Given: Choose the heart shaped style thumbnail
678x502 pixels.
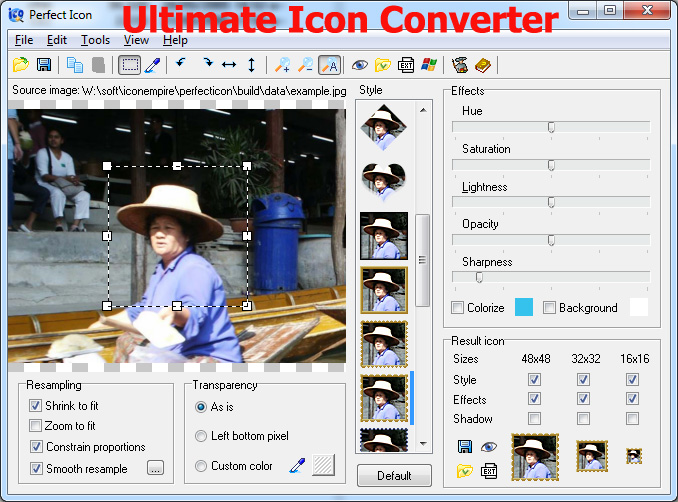Looking at the screenshot, I should (384, 181).
